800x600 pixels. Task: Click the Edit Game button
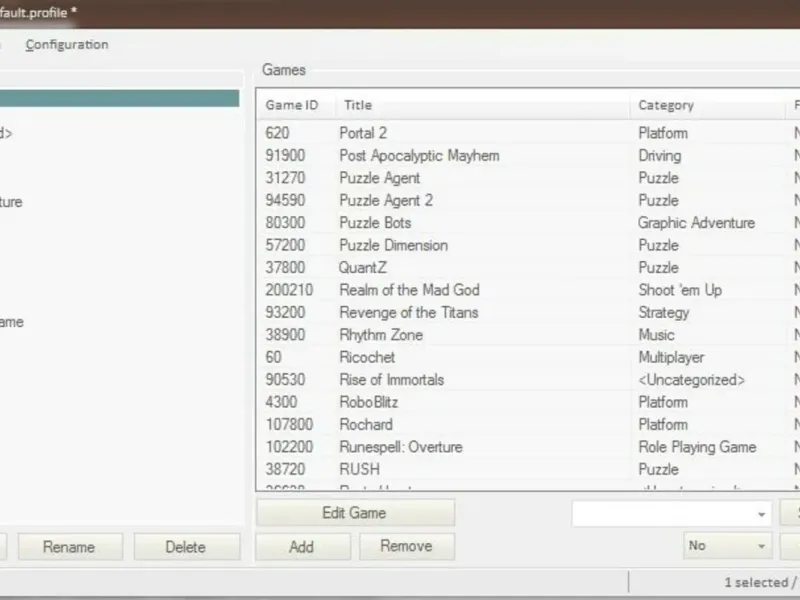click(x=355, y=513)
